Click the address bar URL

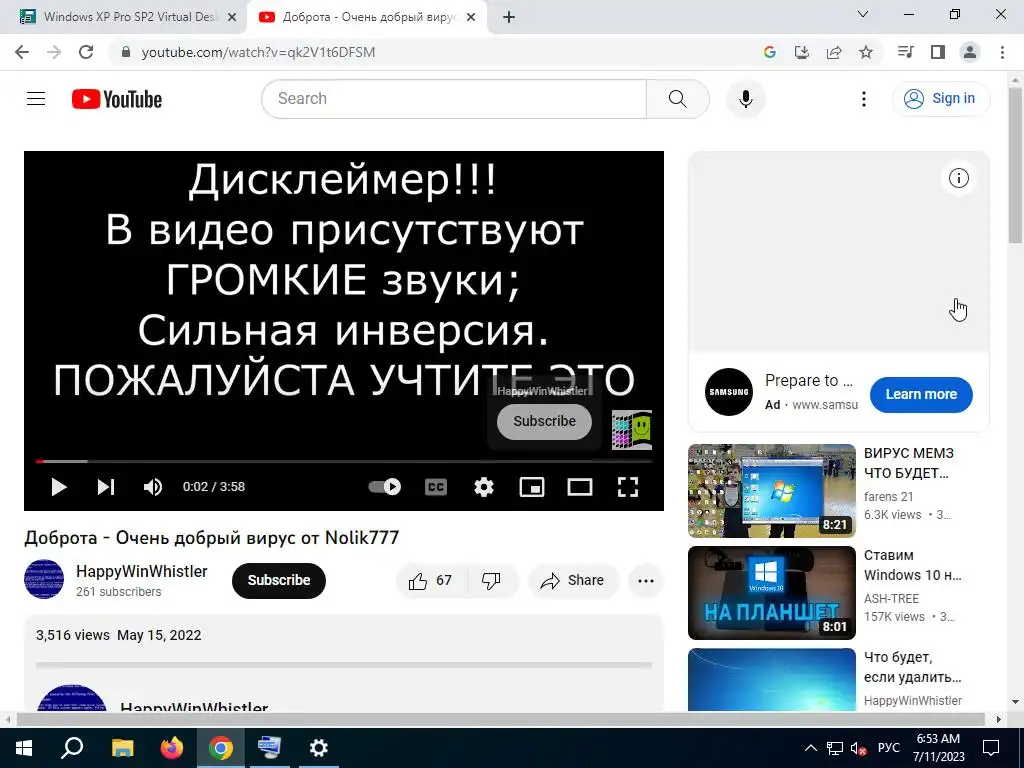pyautogui.click(x=258, y=52)
